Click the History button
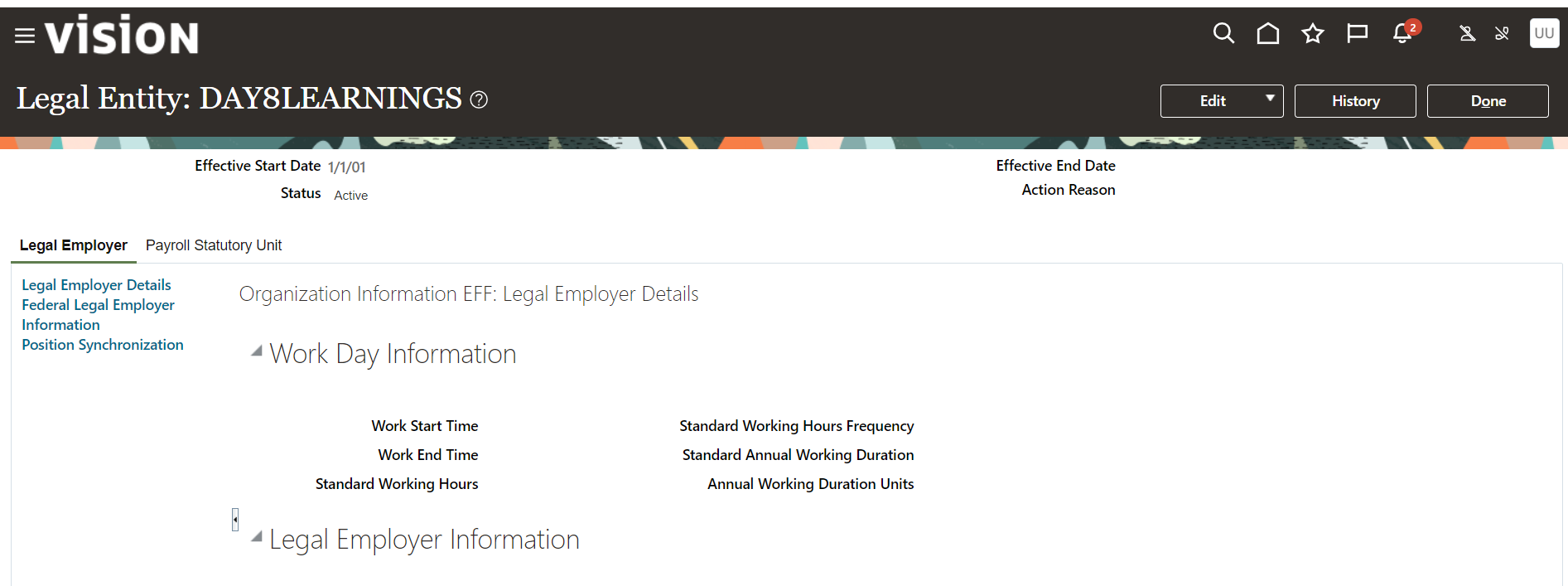 (x=1355, y=101)
